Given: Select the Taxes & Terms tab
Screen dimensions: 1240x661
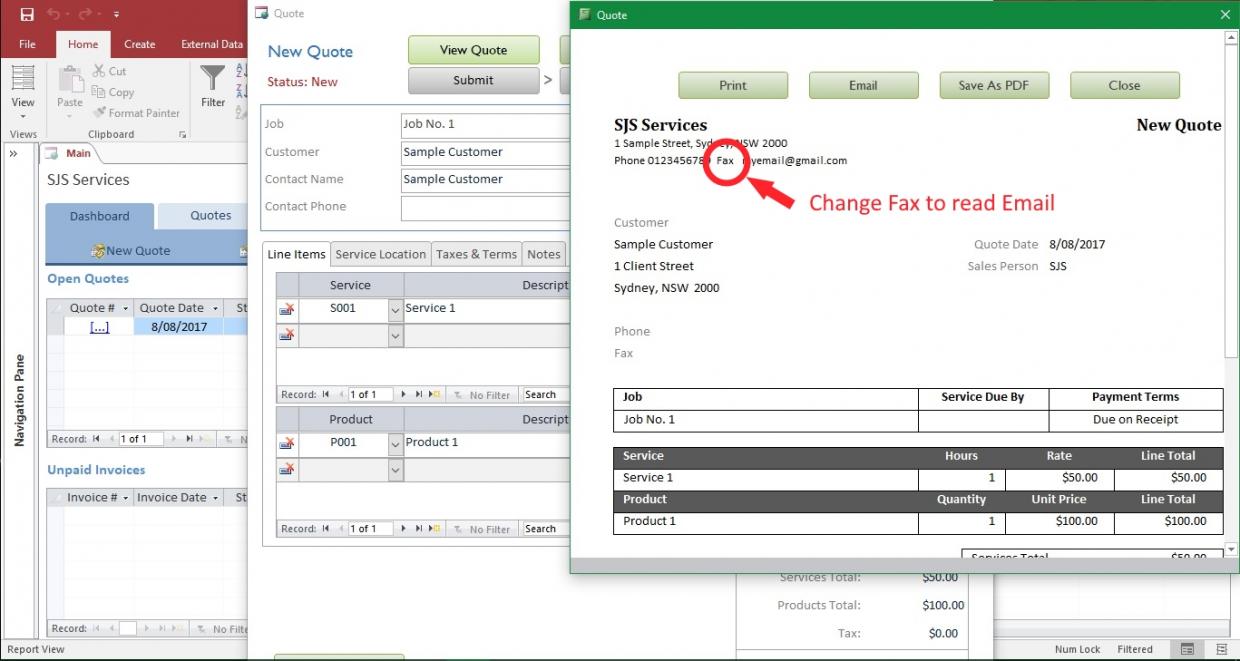Looking at the screenshot, I should [476, 254].
